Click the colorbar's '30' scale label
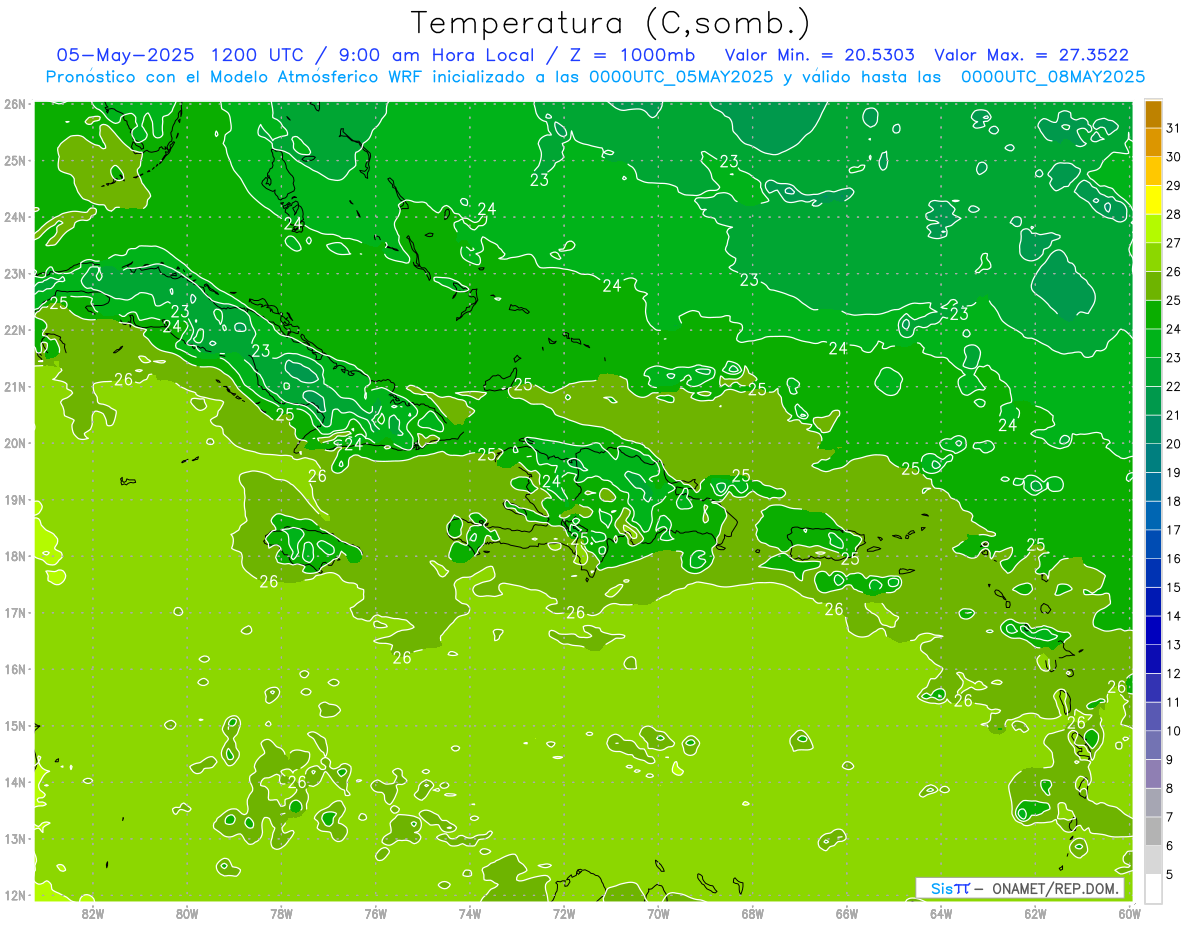 click(x=1174, y=157)
